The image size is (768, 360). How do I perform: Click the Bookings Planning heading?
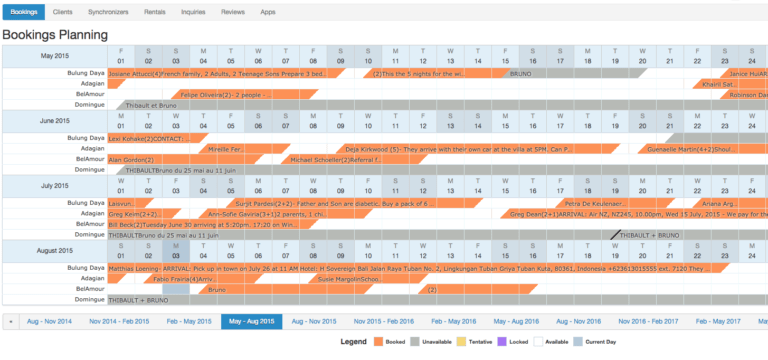click(x=55, y=35)
